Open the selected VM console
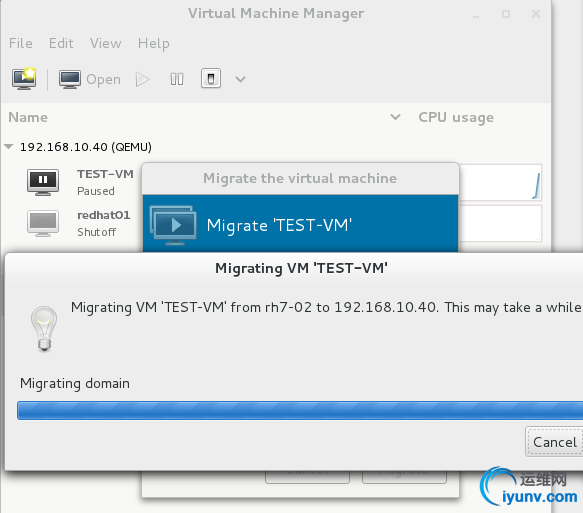 point(90,79)
